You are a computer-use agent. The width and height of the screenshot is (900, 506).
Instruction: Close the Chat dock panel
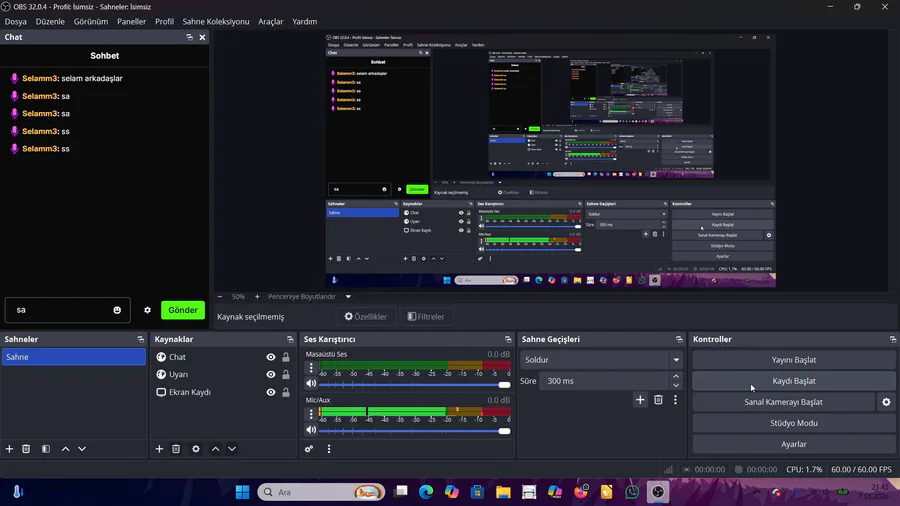202,37
